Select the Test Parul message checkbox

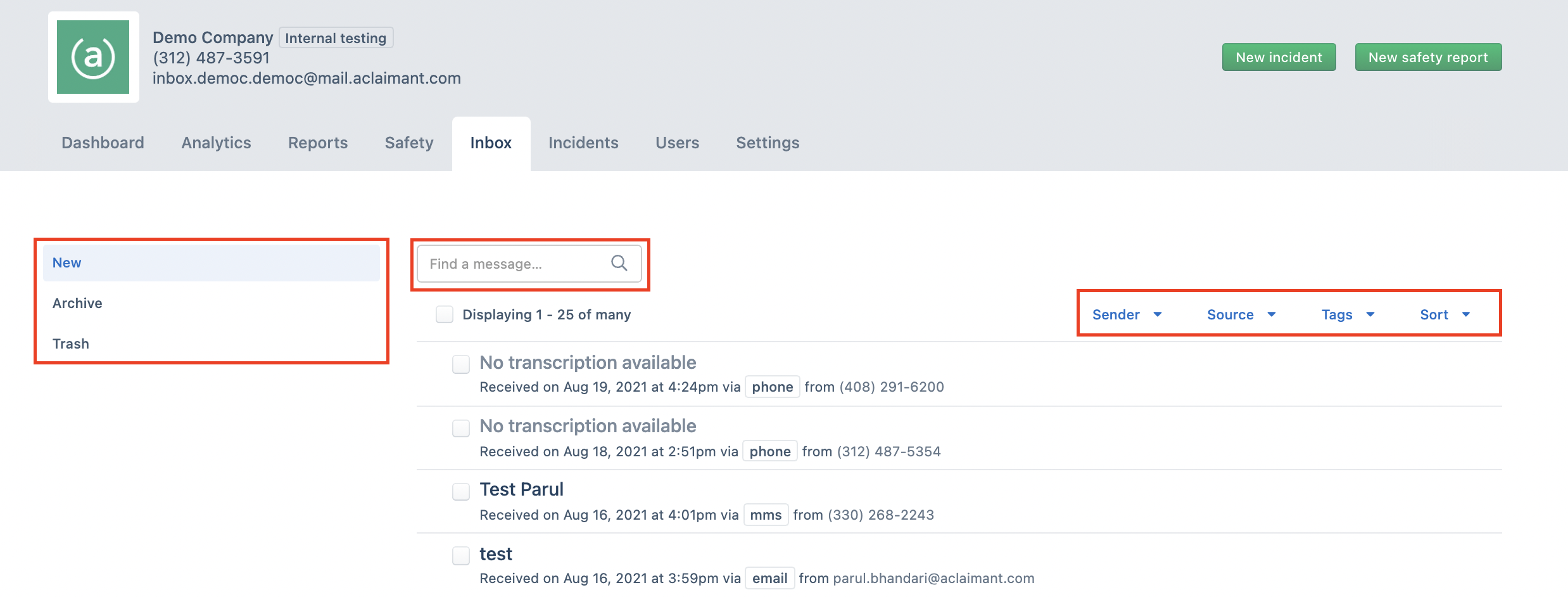tap(461, 491)
